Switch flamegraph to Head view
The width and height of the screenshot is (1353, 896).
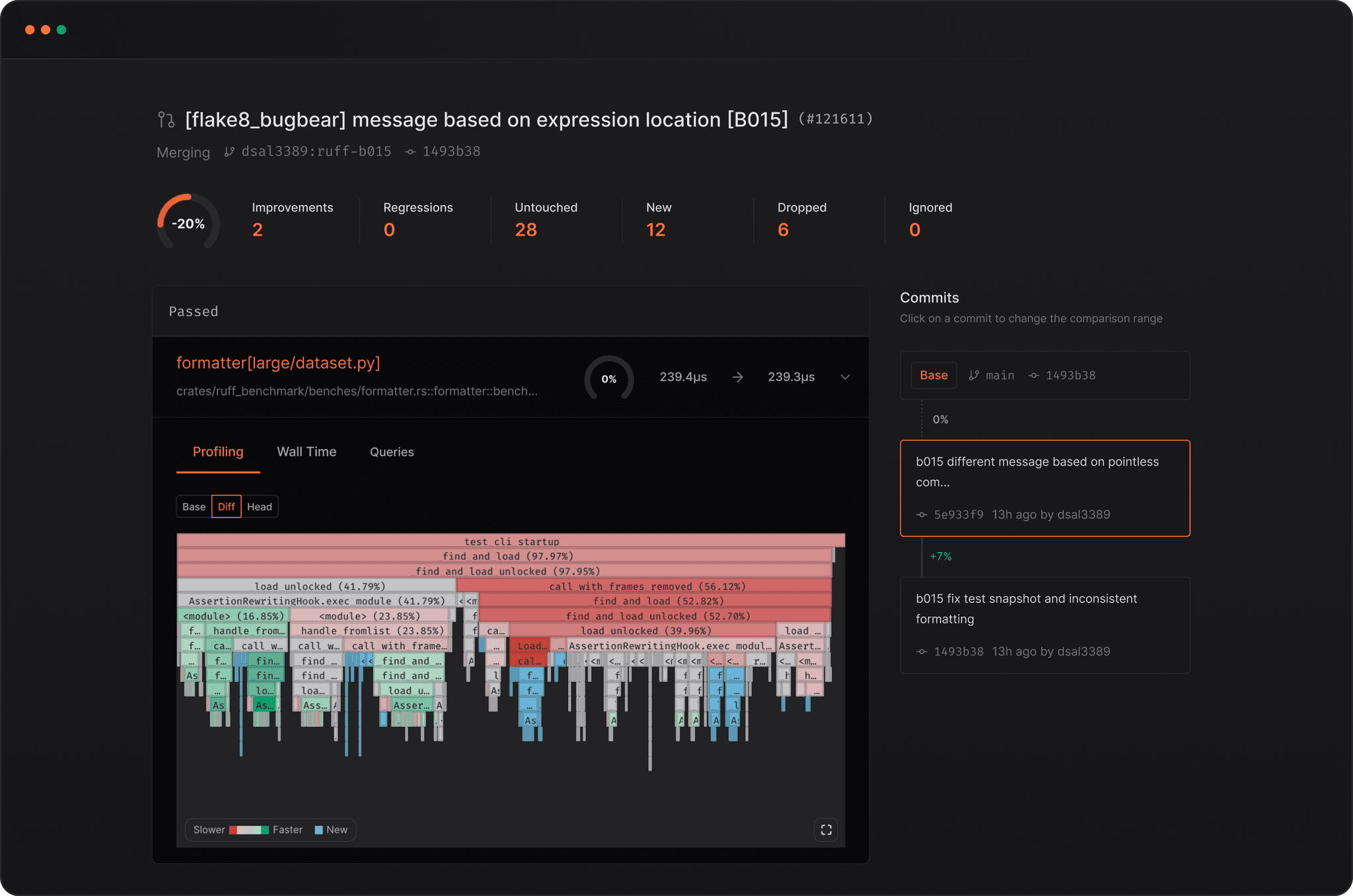260,506
